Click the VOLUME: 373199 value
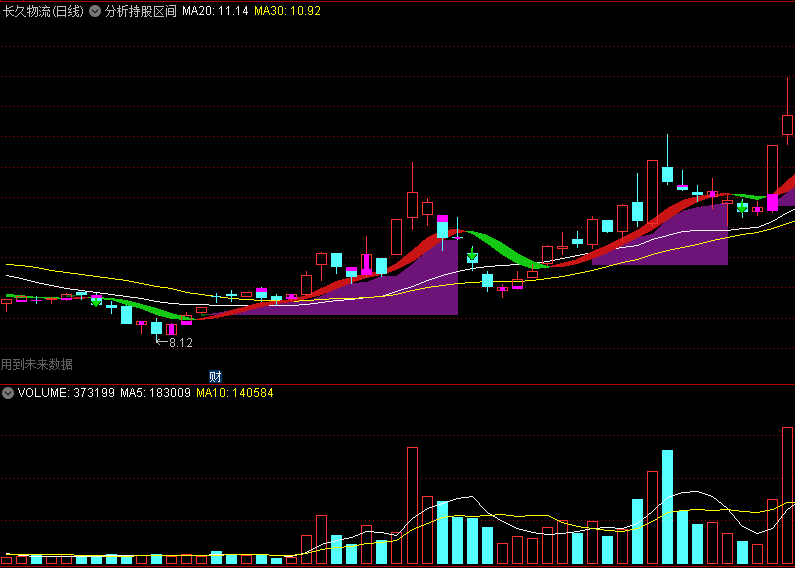The image size is (795, 568). (66, 393)
